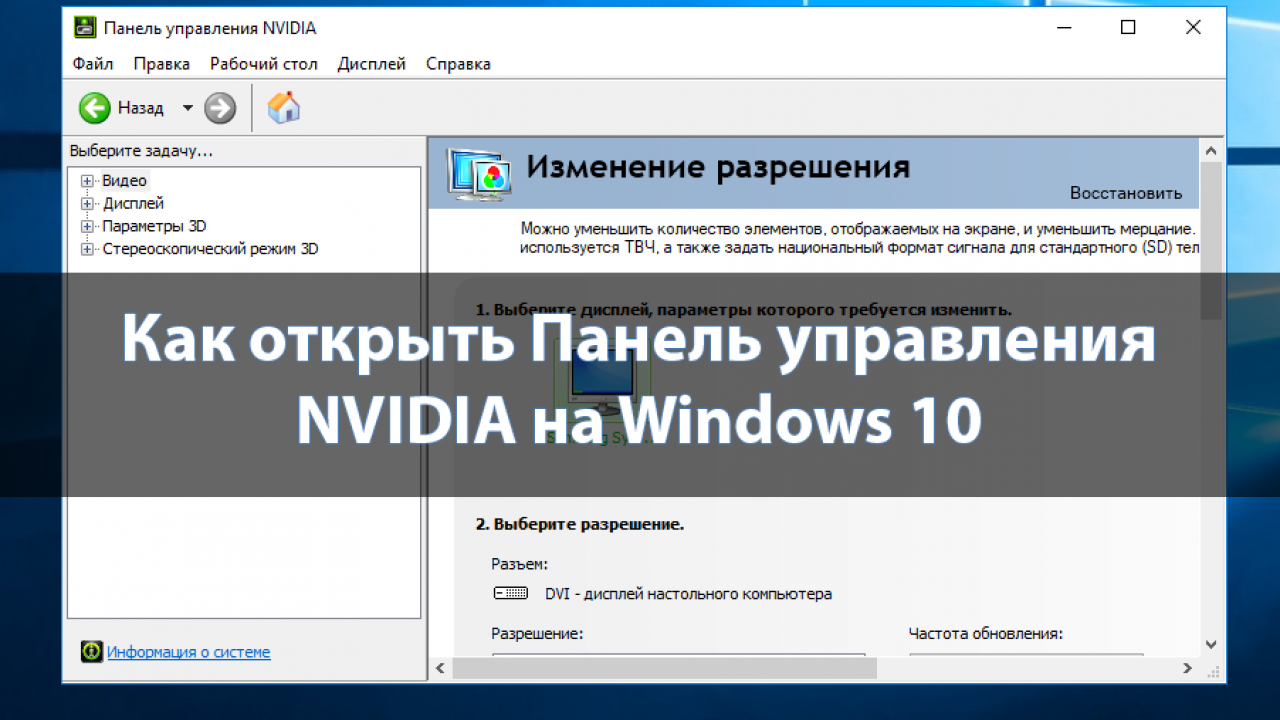Click the Восстановить link
1280x720 pixels.
[1126, 193]
